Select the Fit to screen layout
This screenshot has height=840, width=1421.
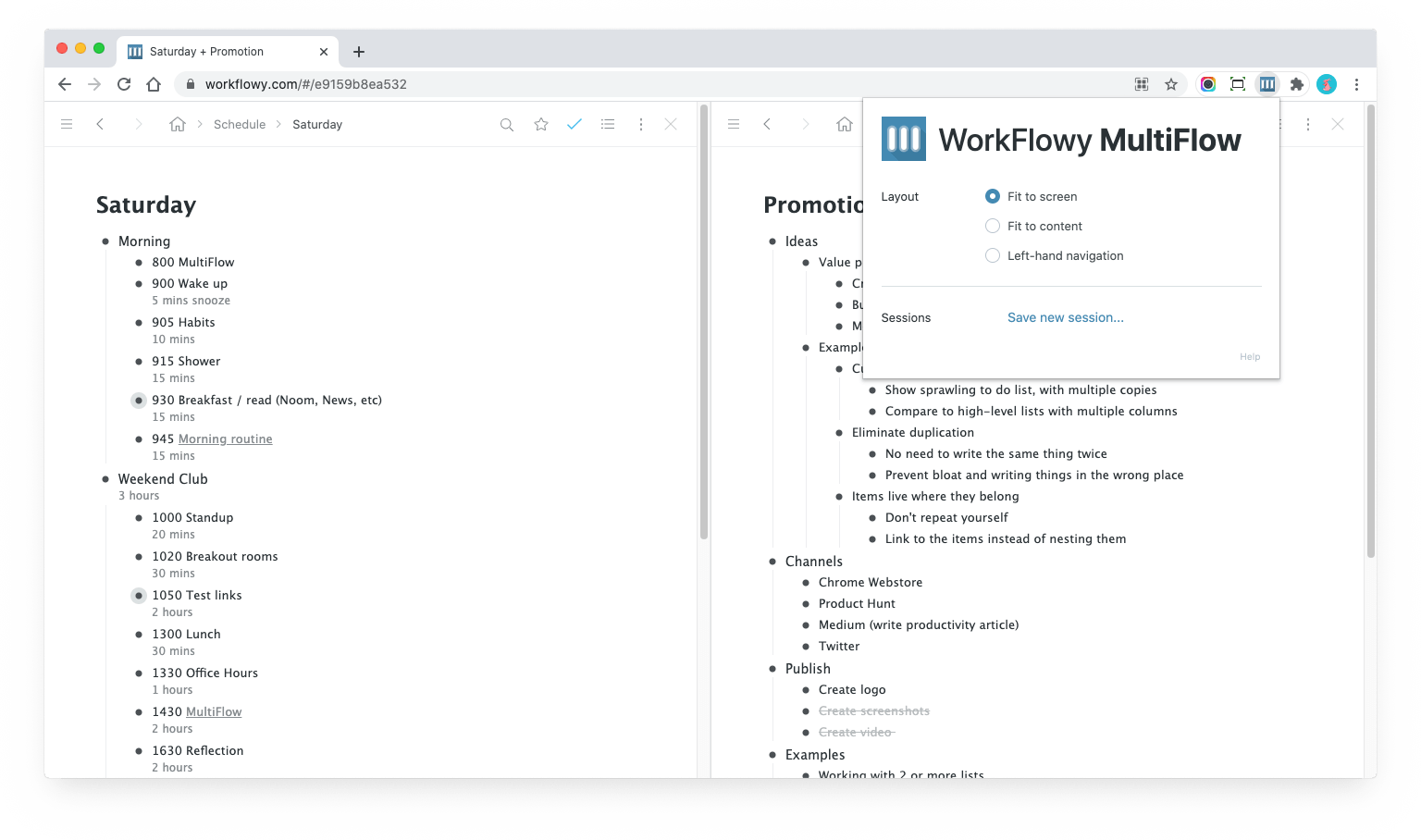[993, 196]
